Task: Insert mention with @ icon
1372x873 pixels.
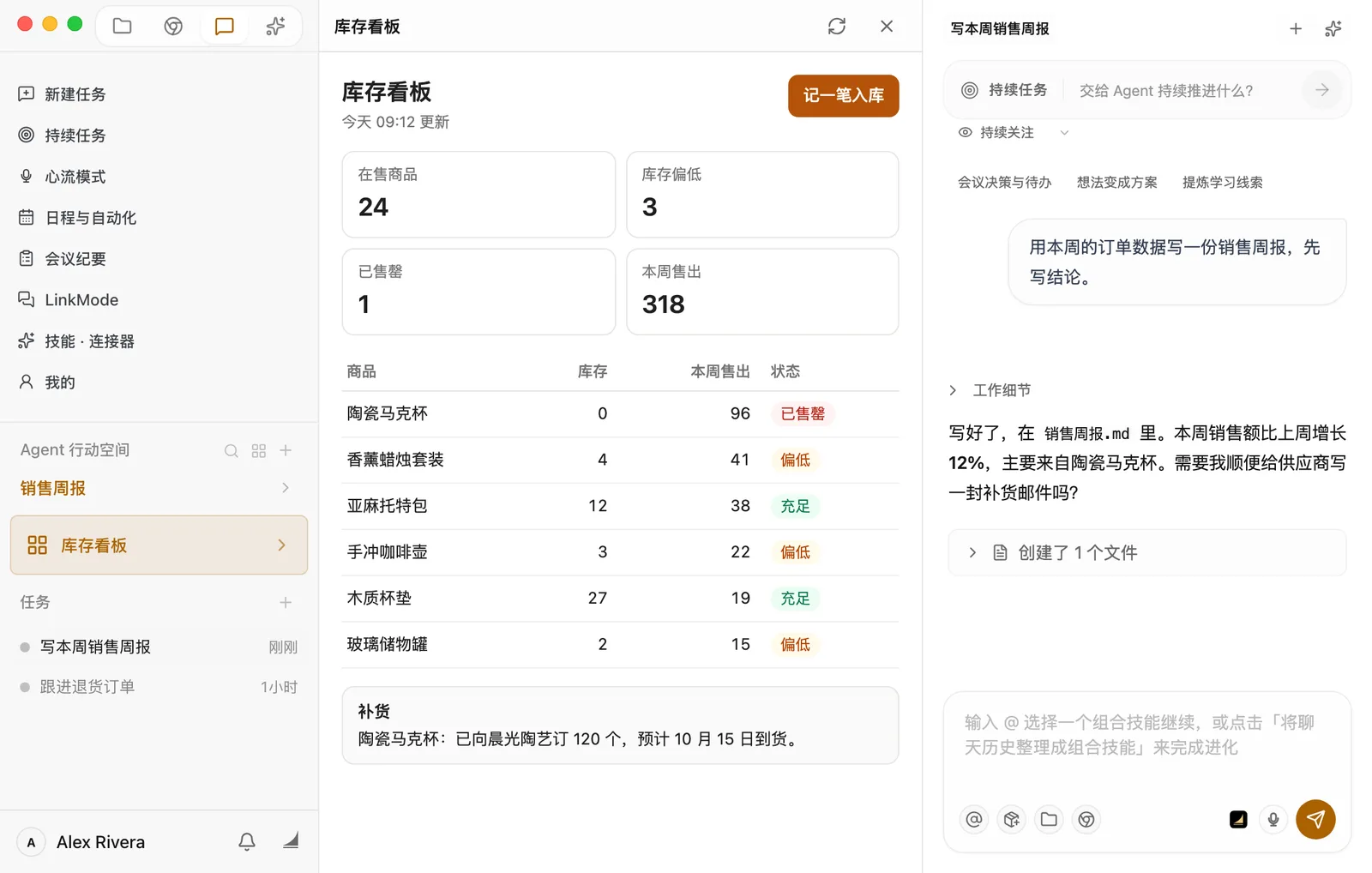Action: click(974, 820)
